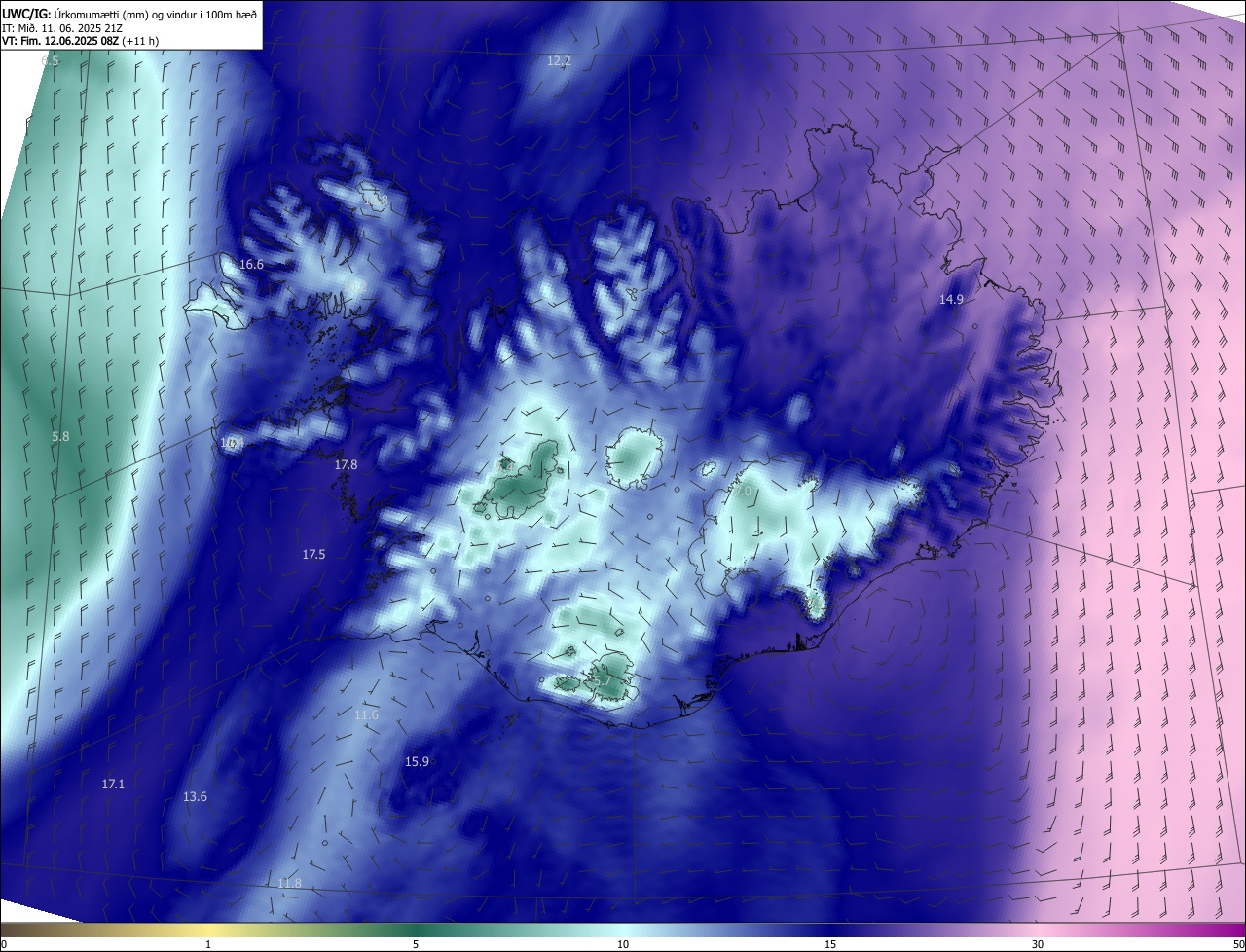The image size is (1246, 952).
Task: Click the 'VT: Fim. 12.06.2025 08Z' line
Action: pyautogui.click(x=81, y=41)
